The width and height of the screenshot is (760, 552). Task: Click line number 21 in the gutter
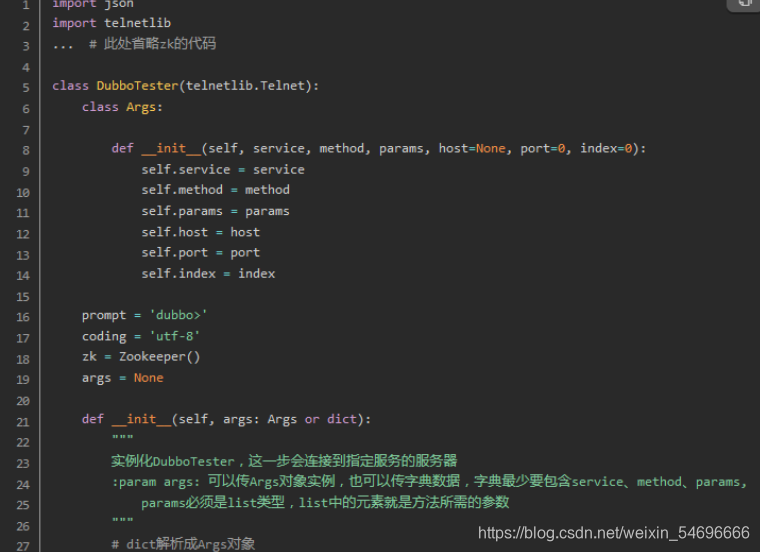(23, 422)
